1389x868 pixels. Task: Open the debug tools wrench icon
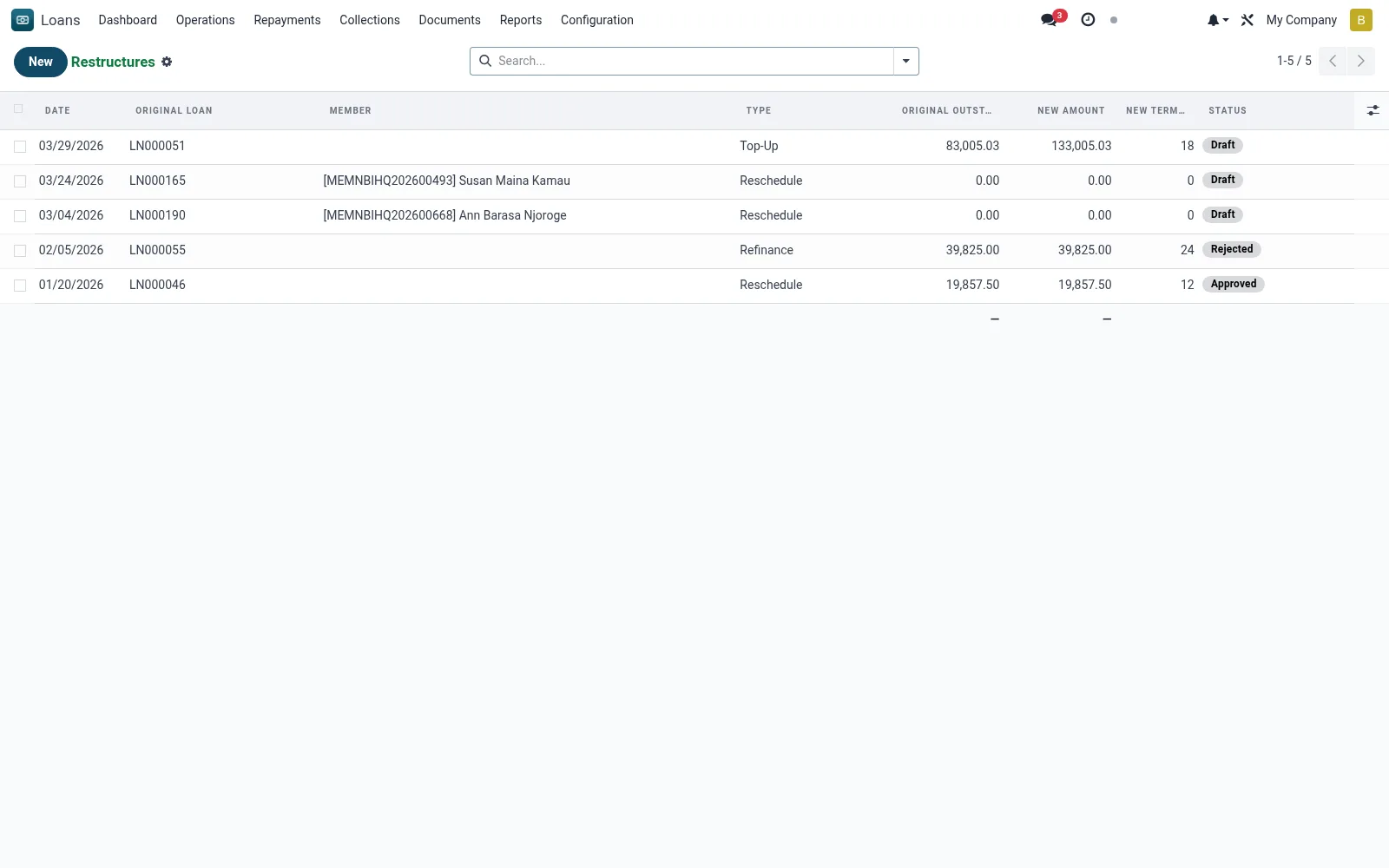click(x=1247, y=20)
